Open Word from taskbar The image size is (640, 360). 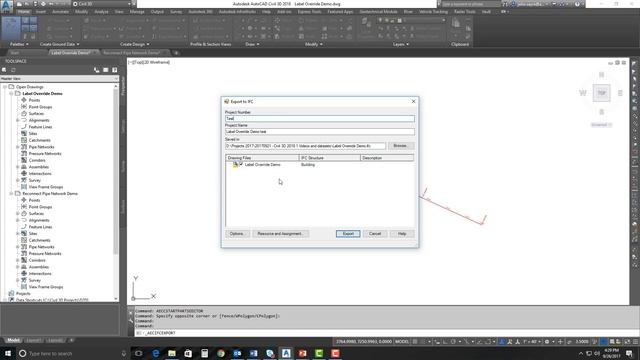point(253,353)
